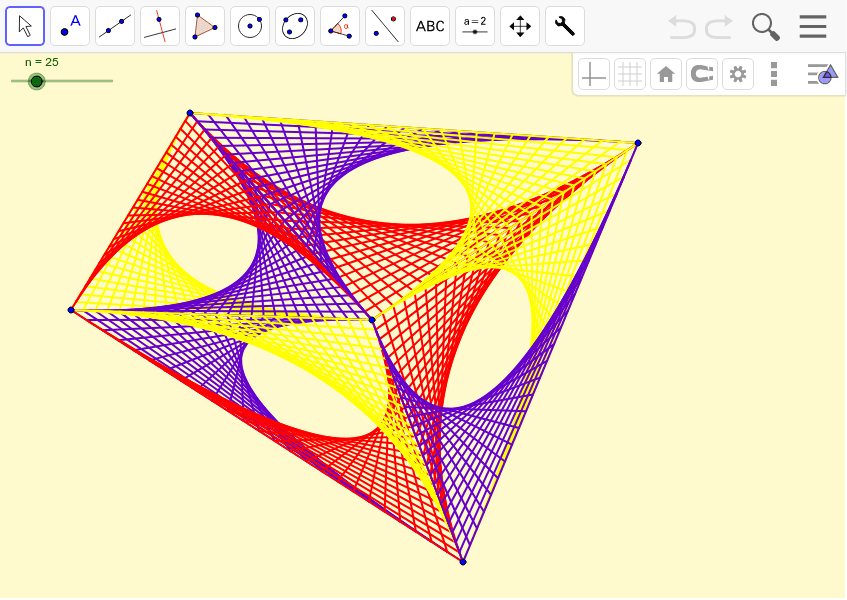Click the Redo arrow
The image size is (847, 600).
point(720,26)
